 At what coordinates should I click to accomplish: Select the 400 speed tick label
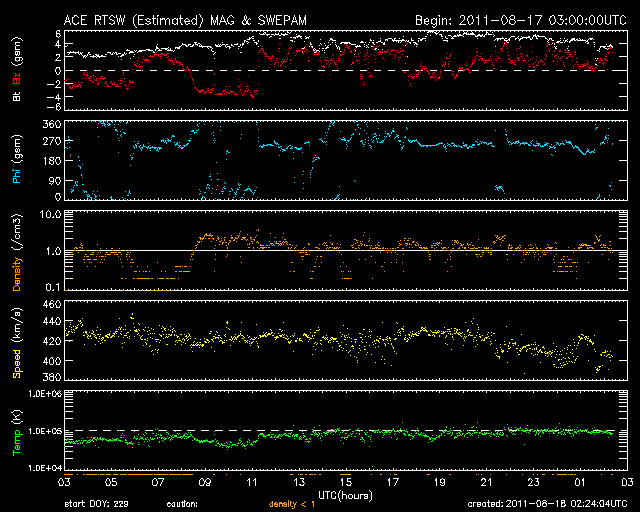tap(52, 361)
